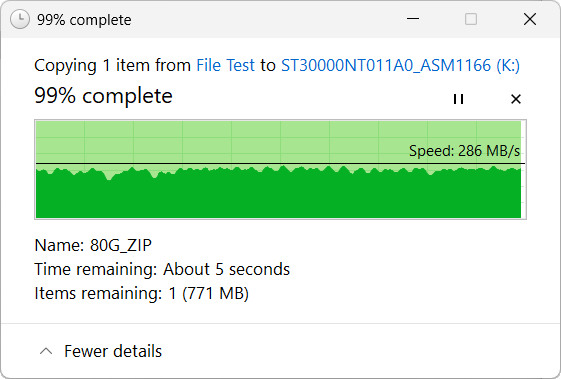
Task: Open the ST30000NT011A0_ASM1166 (K:) destination link
Action: point(400,65)
